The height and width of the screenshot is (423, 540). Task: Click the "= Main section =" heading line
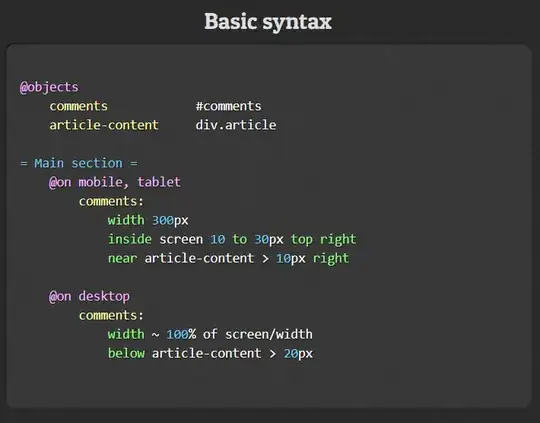point(79,163)
